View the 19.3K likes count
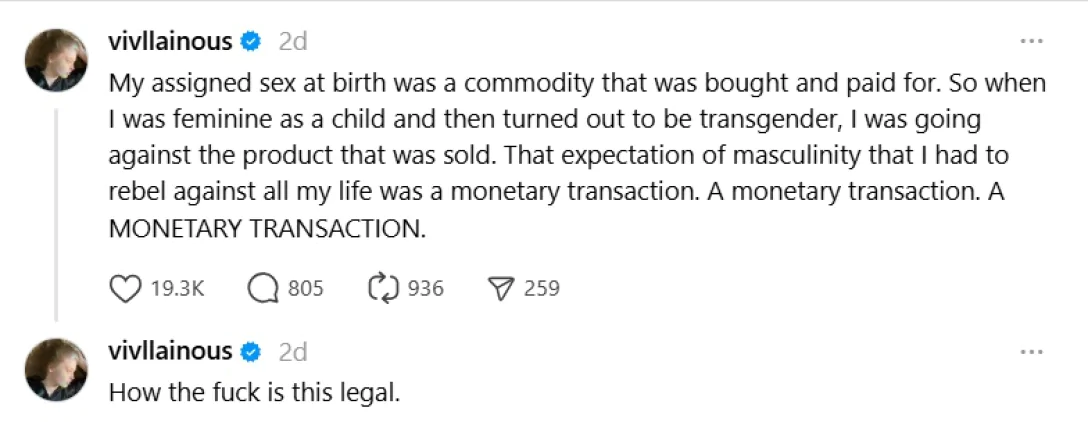 click(177, 289)
